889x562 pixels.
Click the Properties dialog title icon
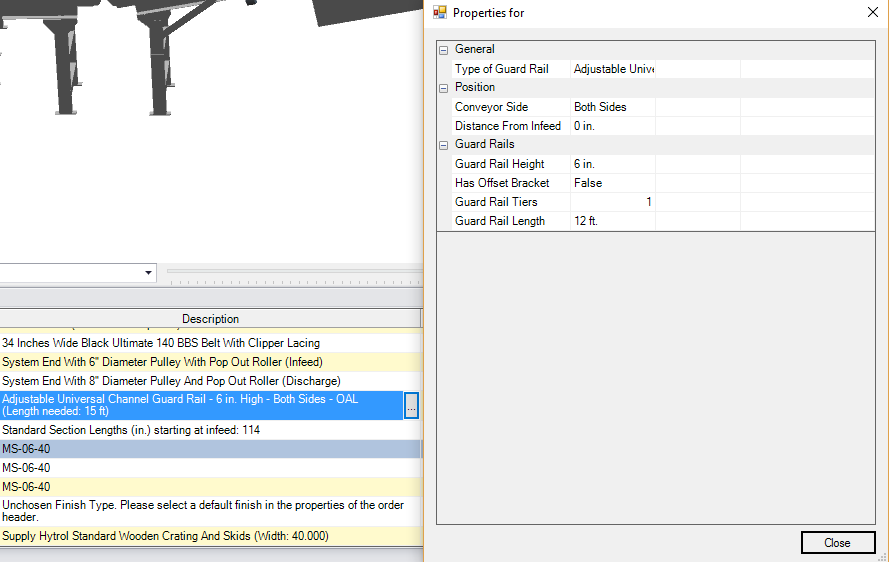[x=440, y=12]
